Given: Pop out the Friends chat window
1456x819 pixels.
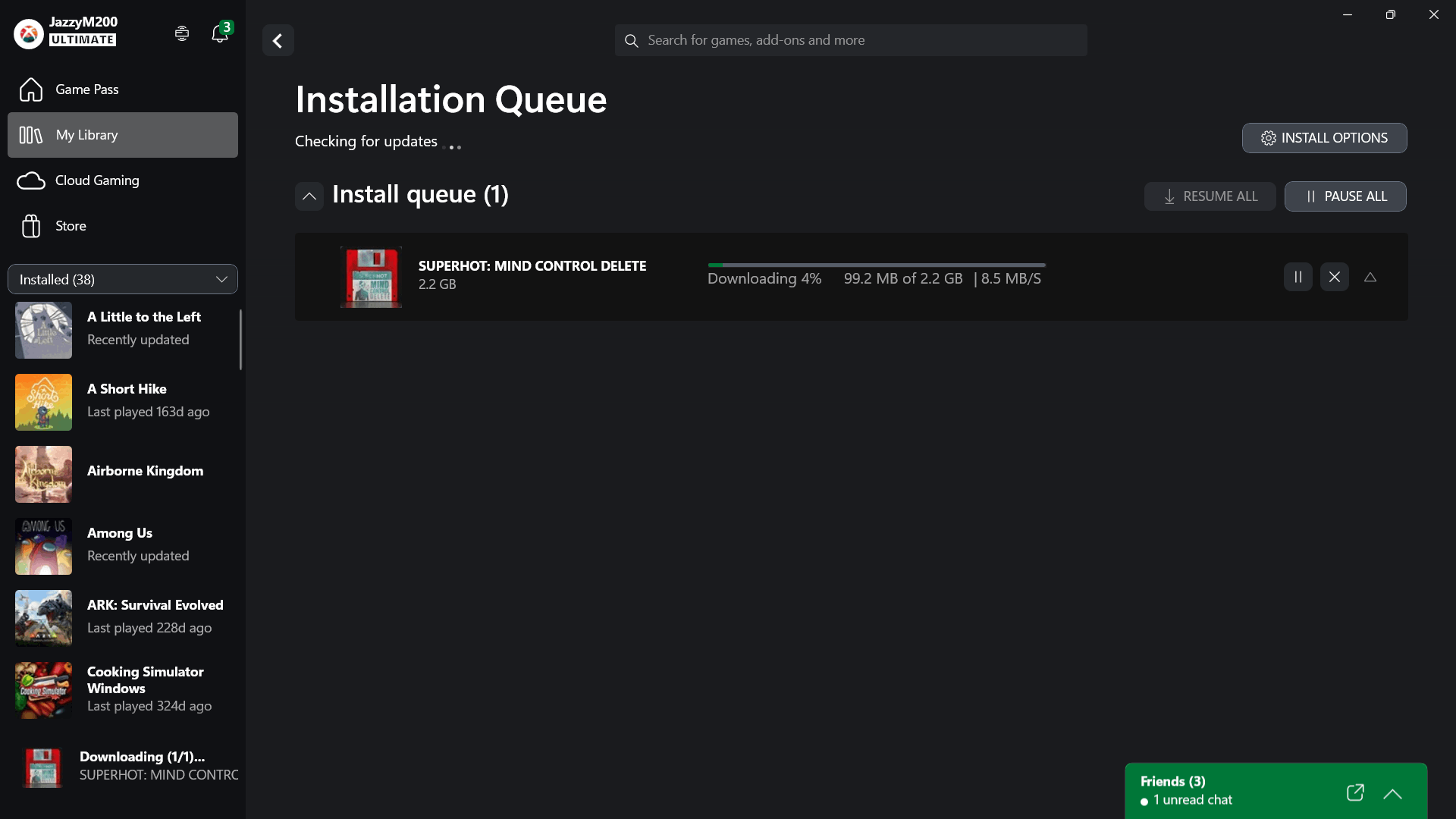Looking at the screenshot, I should [1354, 792].
